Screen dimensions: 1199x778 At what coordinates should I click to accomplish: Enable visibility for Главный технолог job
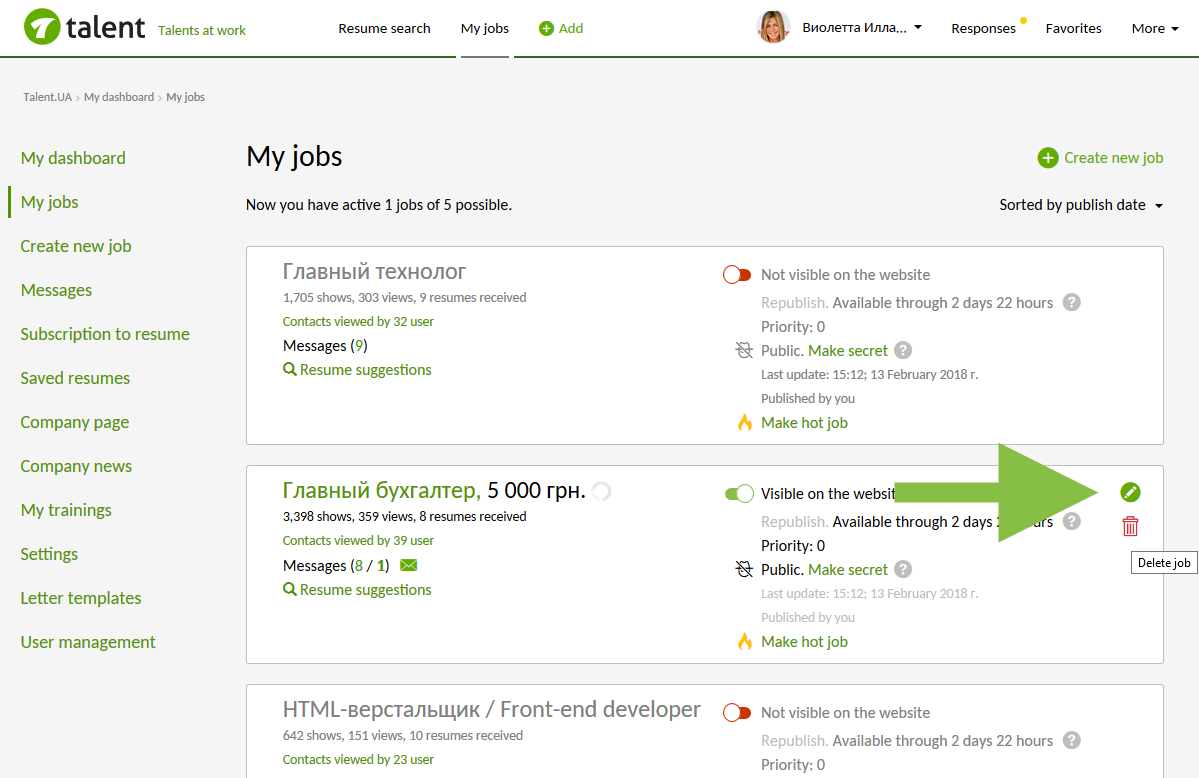tap(737, 275)
